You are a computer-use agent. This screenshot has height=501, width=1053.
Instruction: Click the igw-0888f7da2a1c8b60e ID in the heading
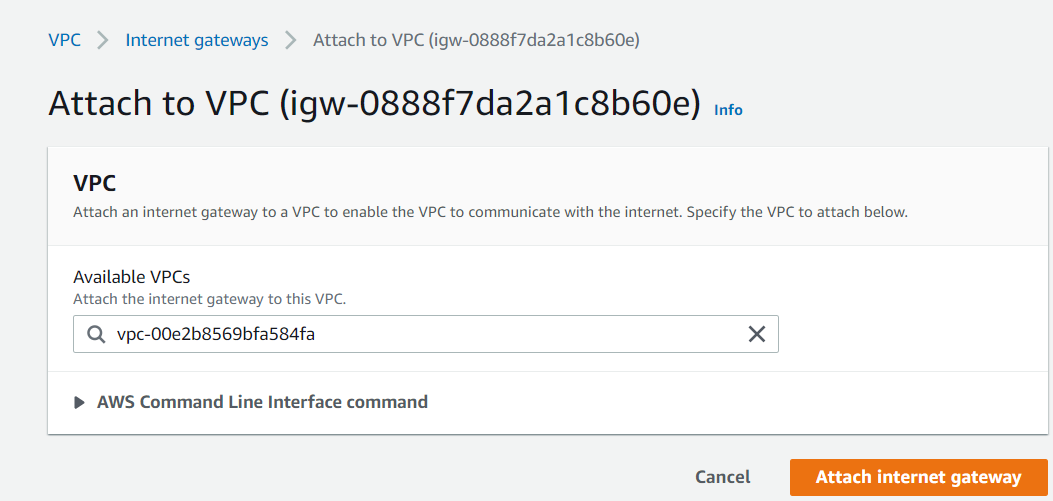(490, 104)
